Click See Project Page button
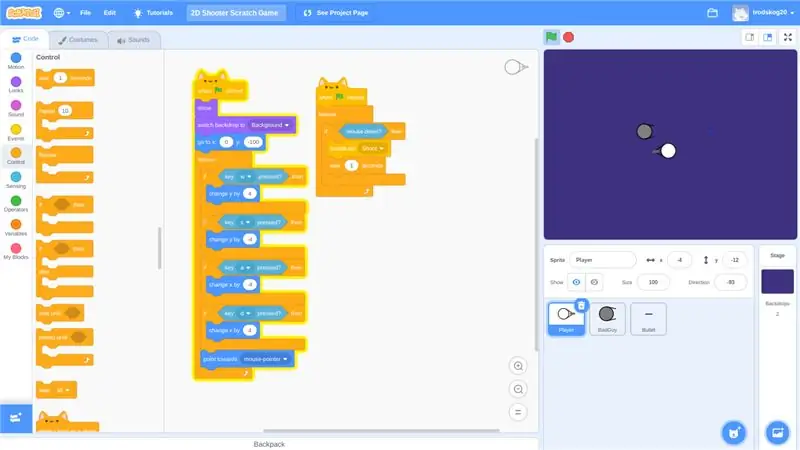Viewport: 800px width, 450px height. [x=336, y=13]
